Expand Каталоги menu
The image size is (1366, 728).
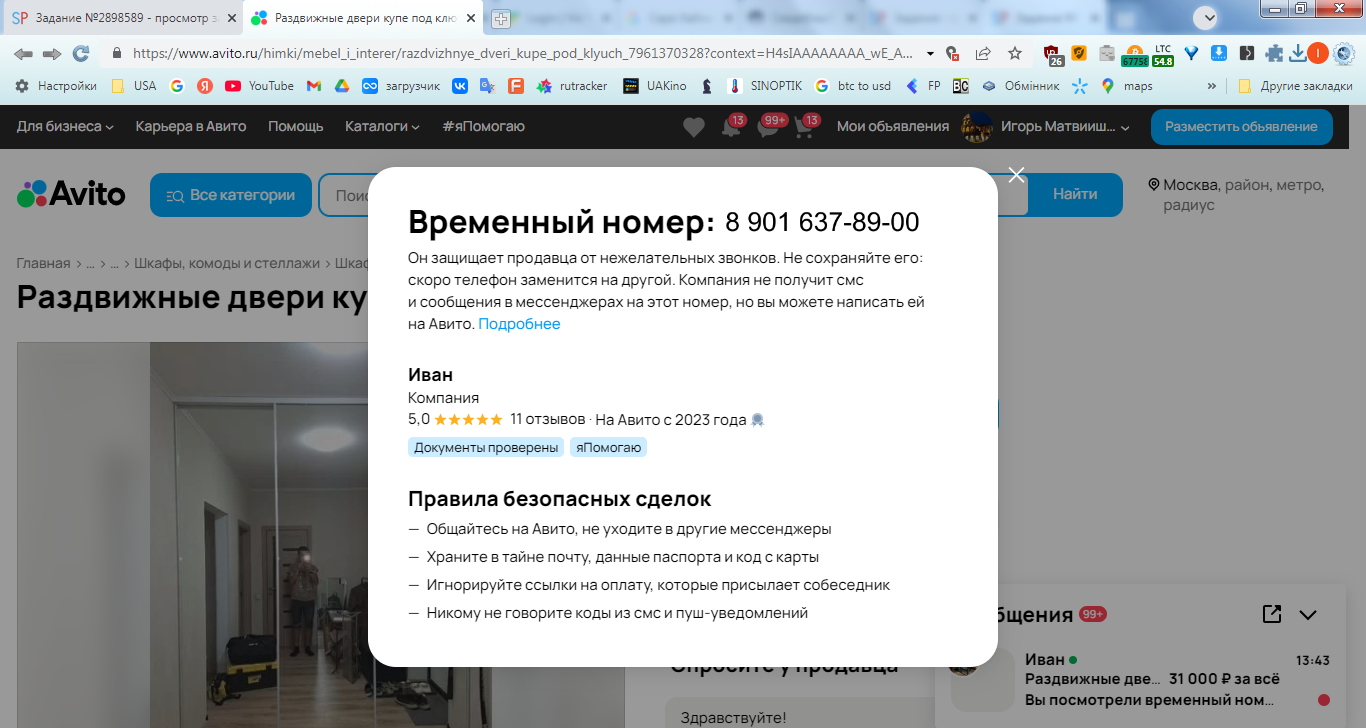382,126
